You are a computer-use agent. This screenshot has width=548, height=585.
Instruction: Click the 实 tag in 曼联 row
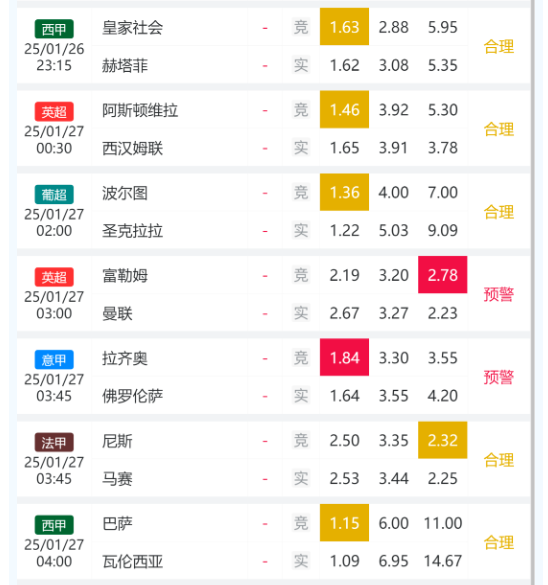coord(301,313)
